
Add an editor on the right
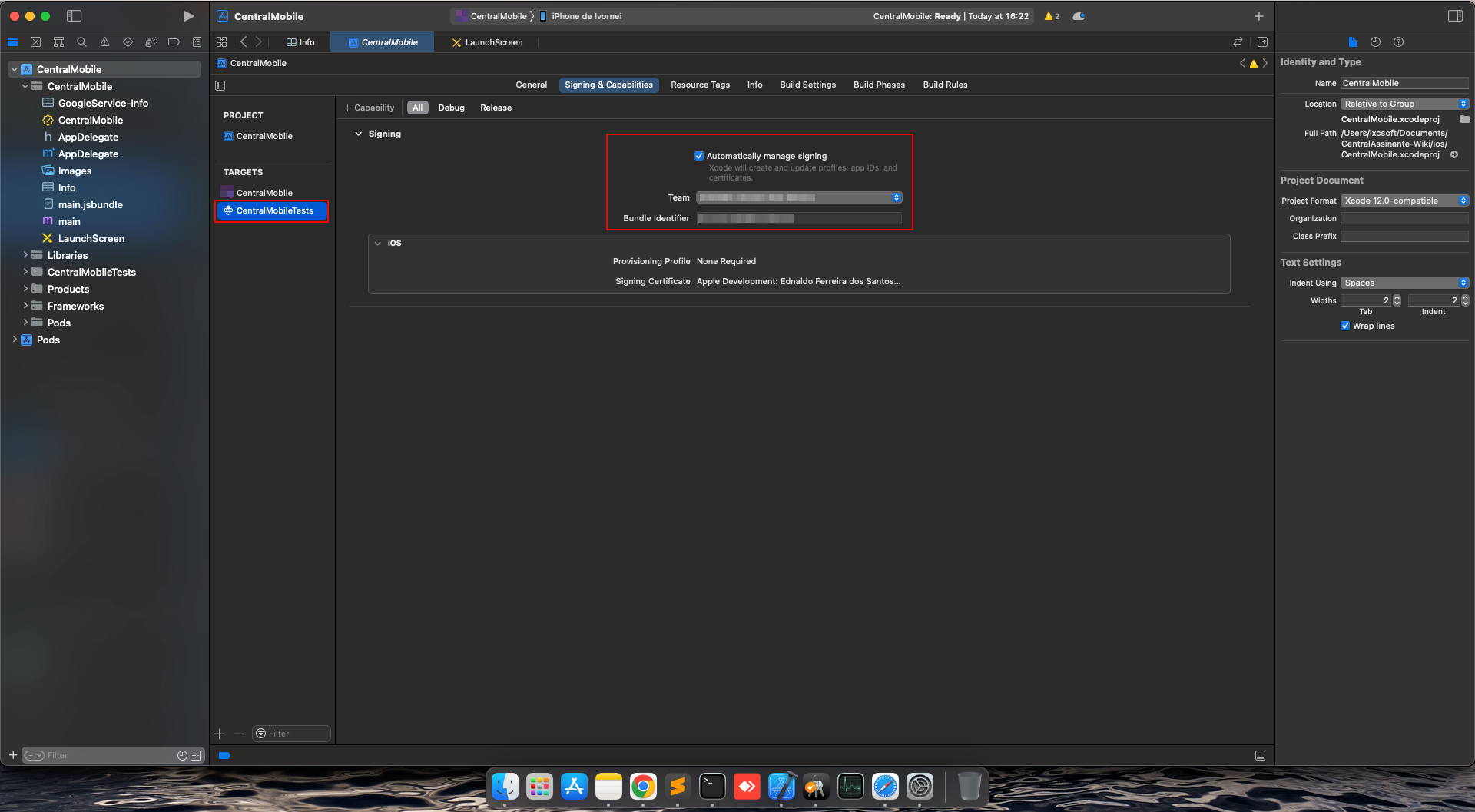click(x=1262, y=42)
